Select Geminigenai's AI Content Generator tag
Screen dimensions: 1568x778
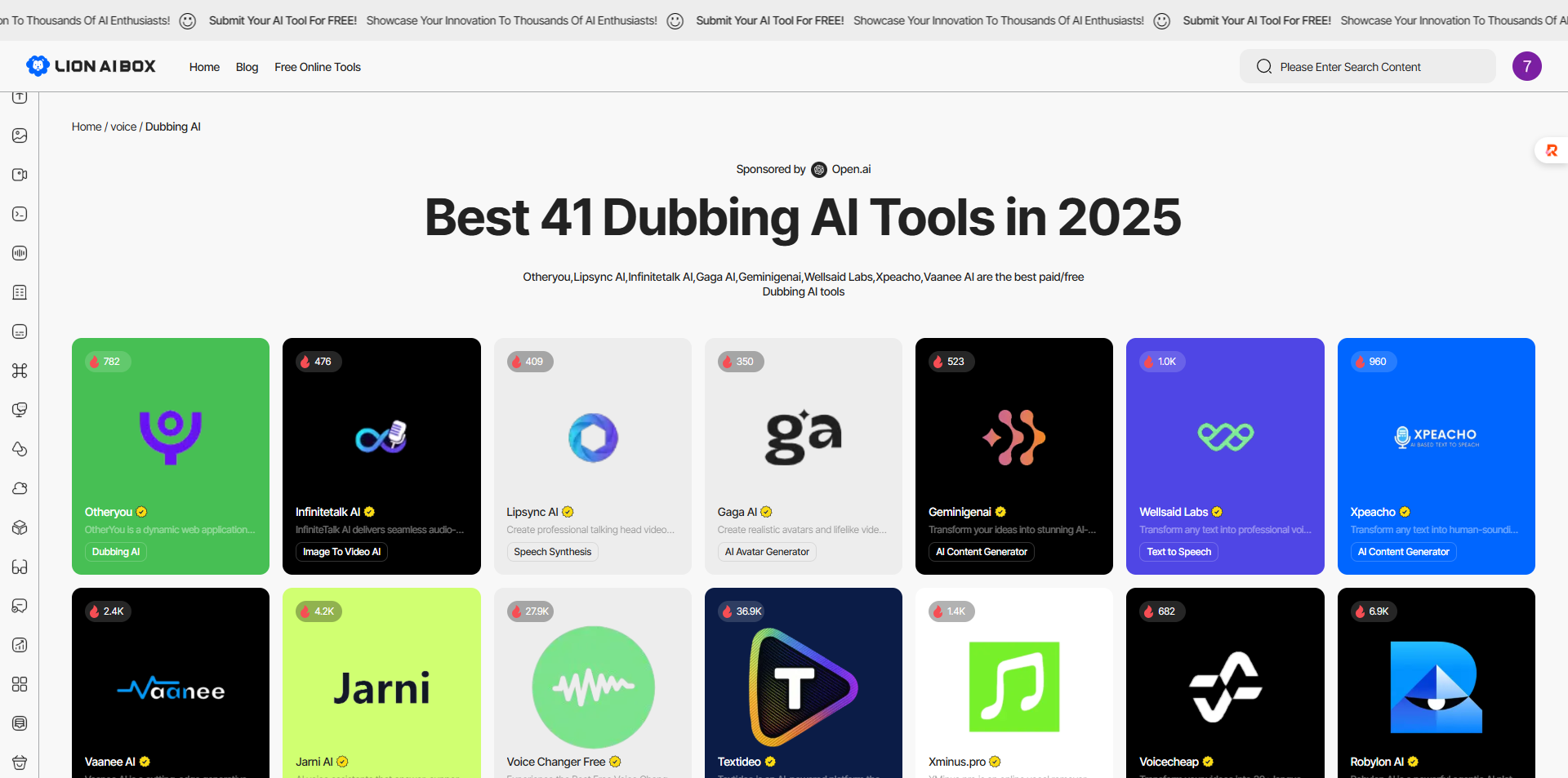[x=982, y=552]
